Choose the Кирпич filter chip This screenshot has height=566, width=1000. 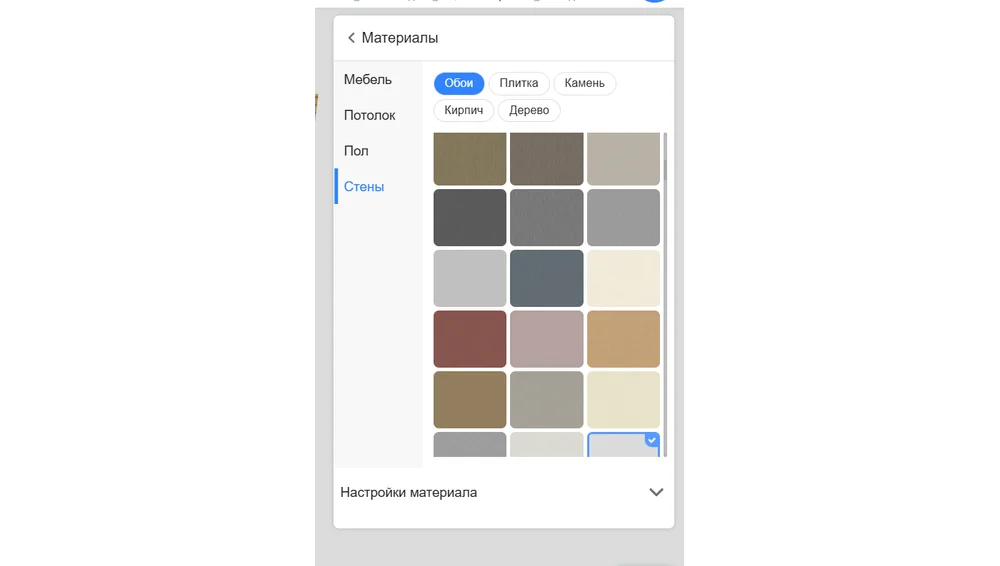[464, 110]
